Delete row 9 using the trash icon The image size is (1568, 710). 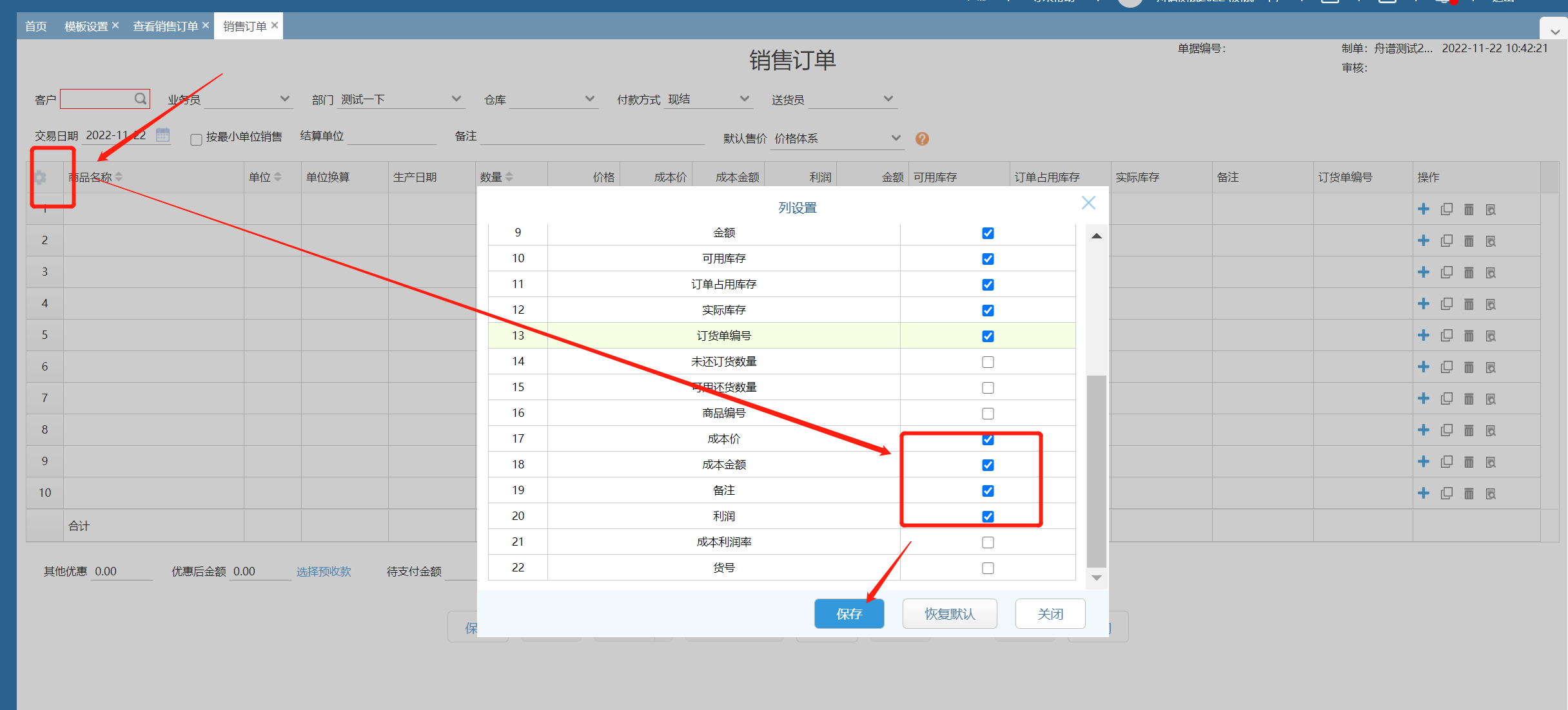click(1469, 462)
